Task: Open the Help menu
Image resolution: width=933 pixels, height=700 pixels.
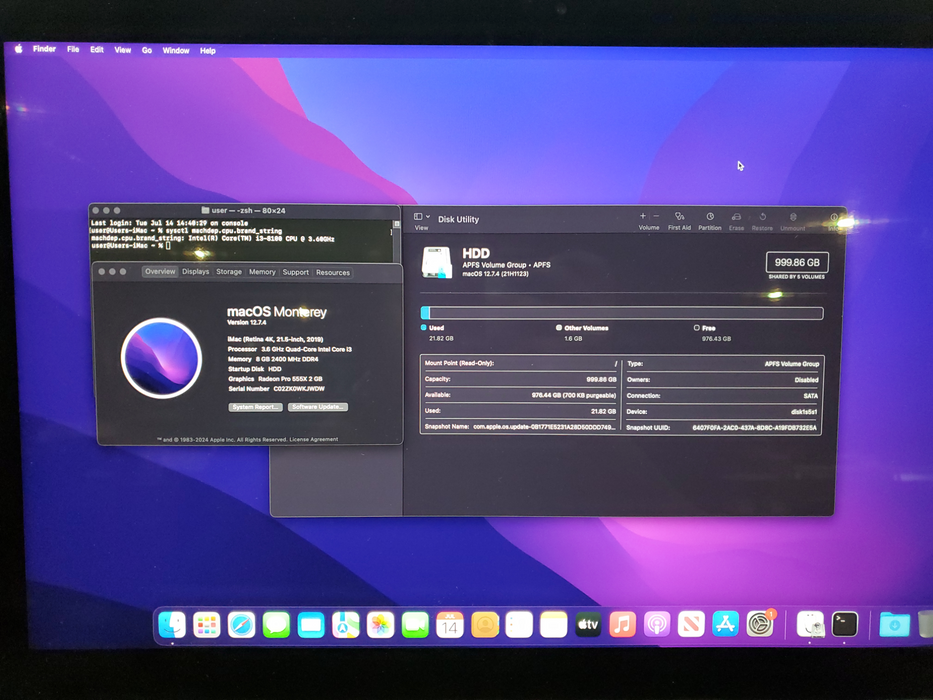Action: tap(208, 51)
